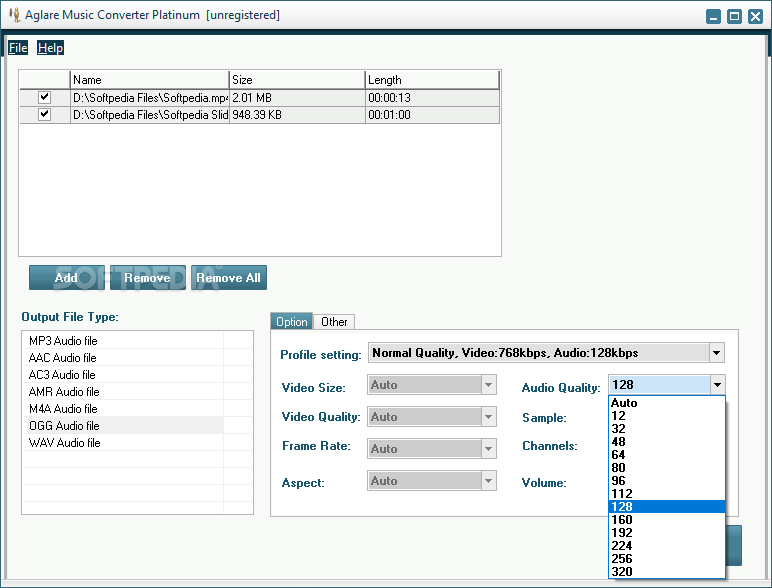The width and height of the screenshot is (772, 588).
Task: Click the Add button
Action: pyautogui.click(x=66, y=278)
